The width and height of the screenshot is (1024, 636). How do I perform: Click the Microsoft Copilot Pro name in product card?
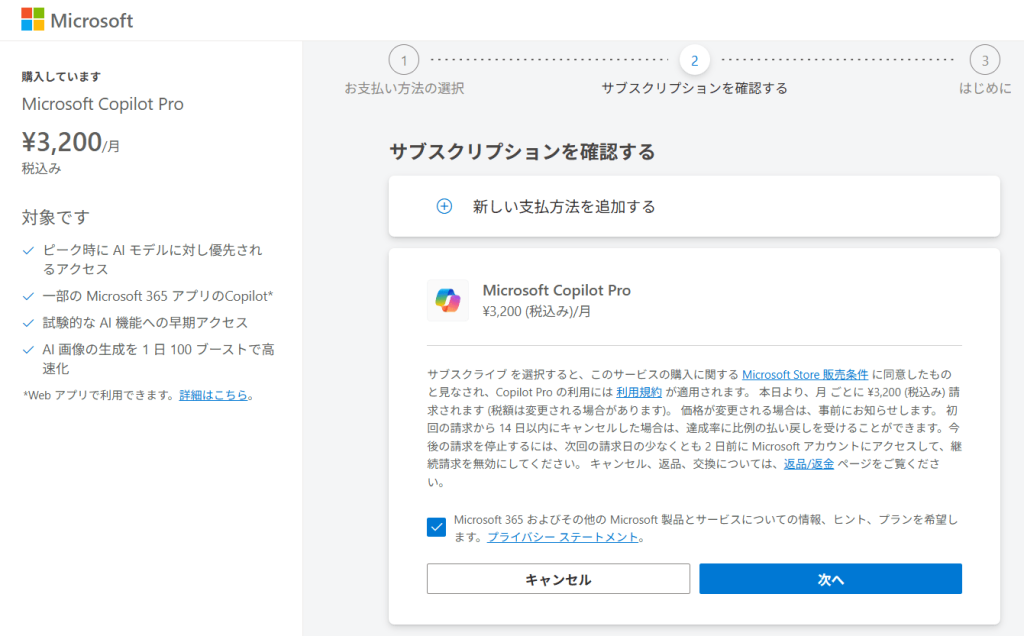click(x=556, y=290)
